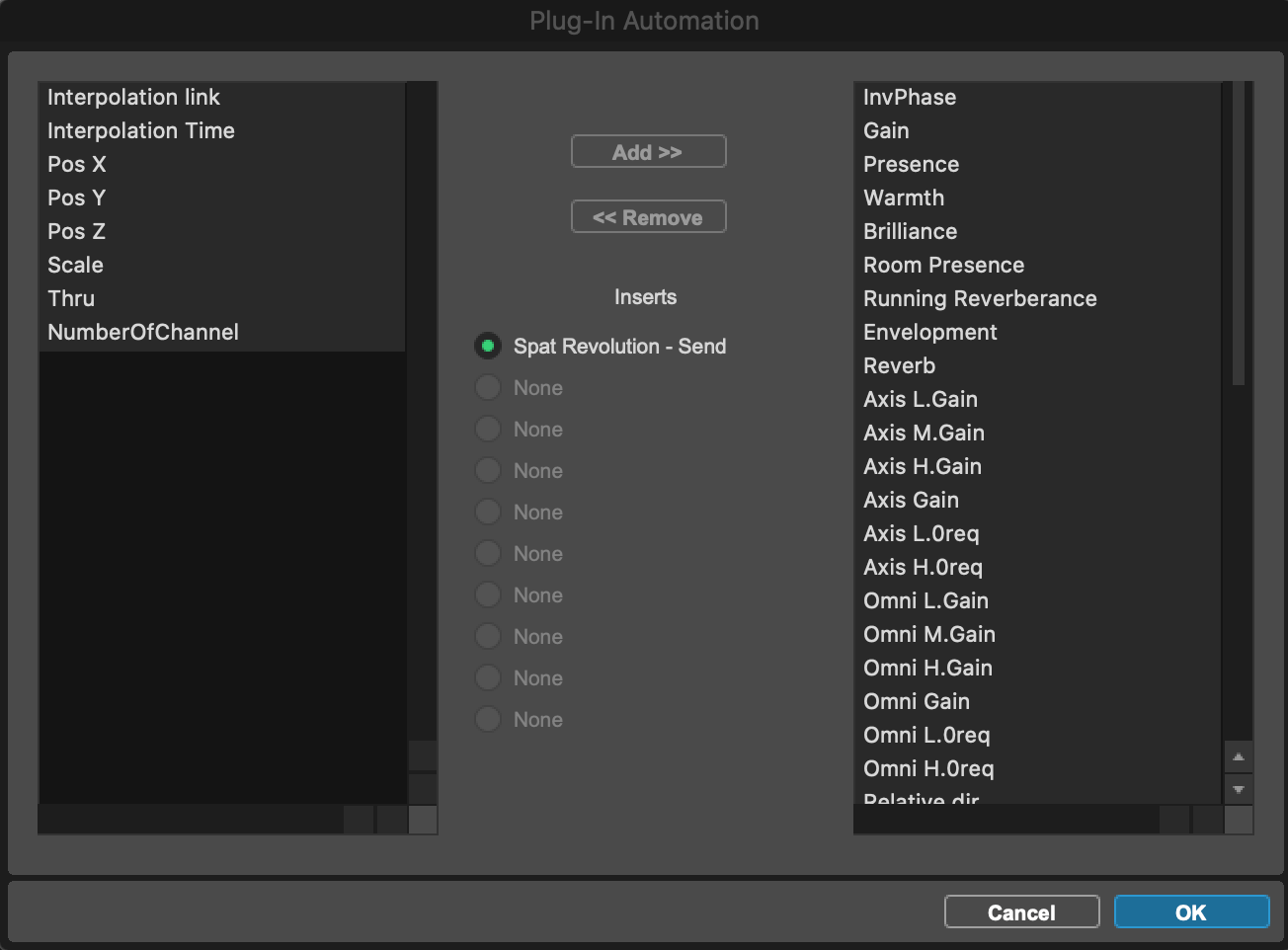
Task: Choose Running Reverberance from the list
Action: click(x=979, y=298)
